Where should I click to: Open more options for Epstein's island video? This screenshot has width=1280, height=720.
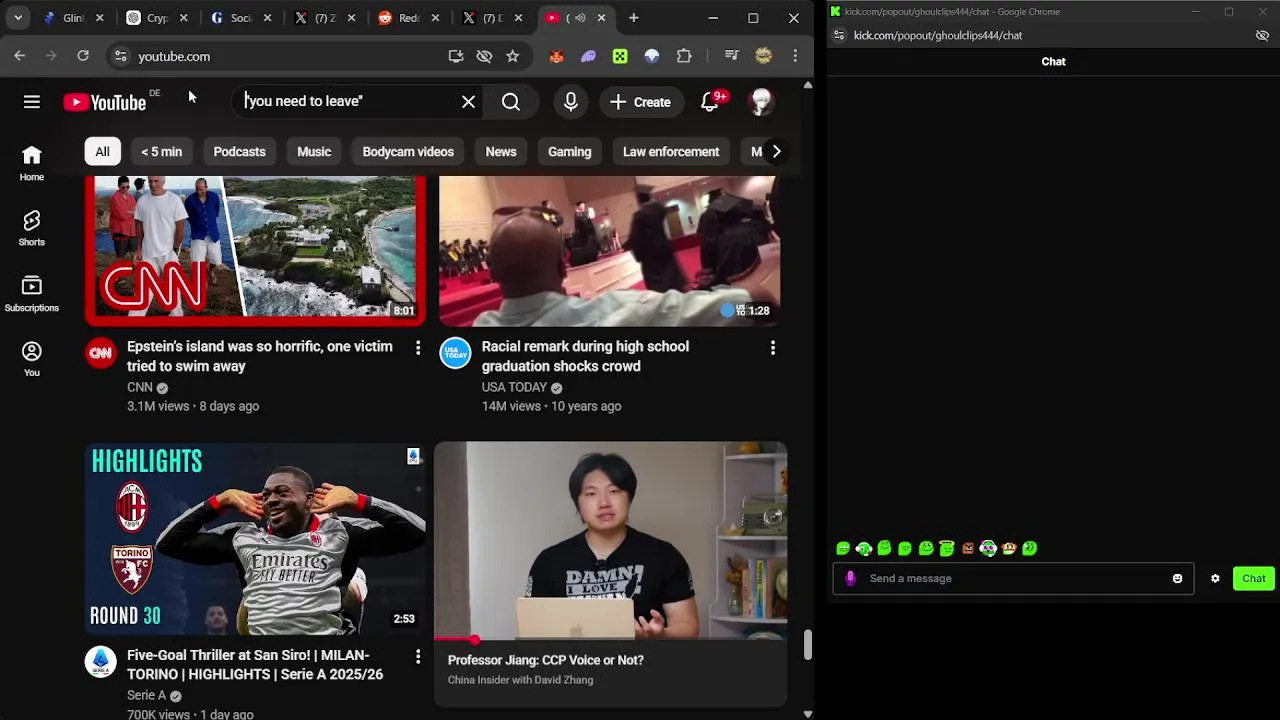tap(418, 348)
